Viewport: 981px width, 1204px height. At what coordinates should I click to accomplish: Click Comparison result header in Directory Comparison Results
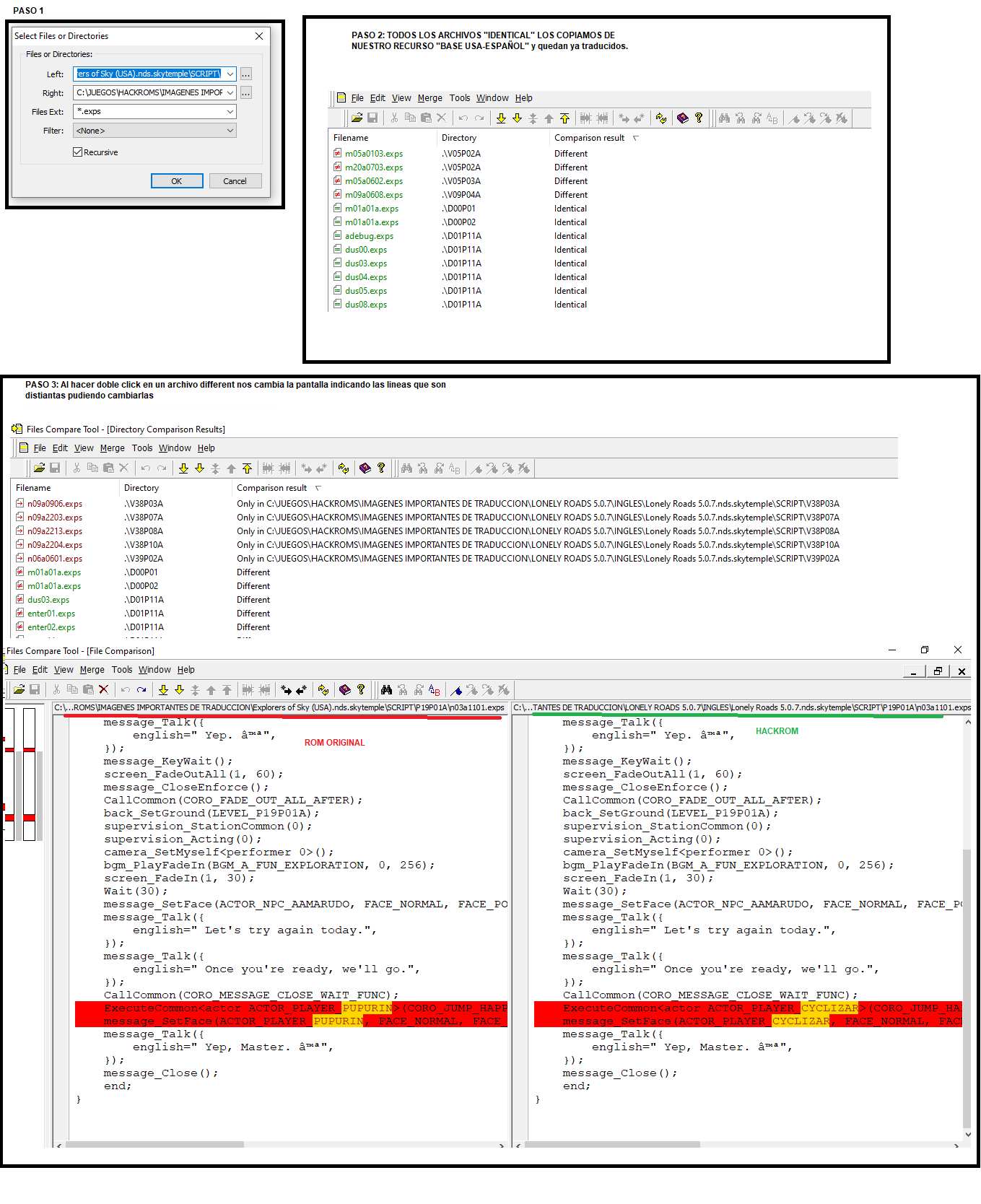coord(272,488)
